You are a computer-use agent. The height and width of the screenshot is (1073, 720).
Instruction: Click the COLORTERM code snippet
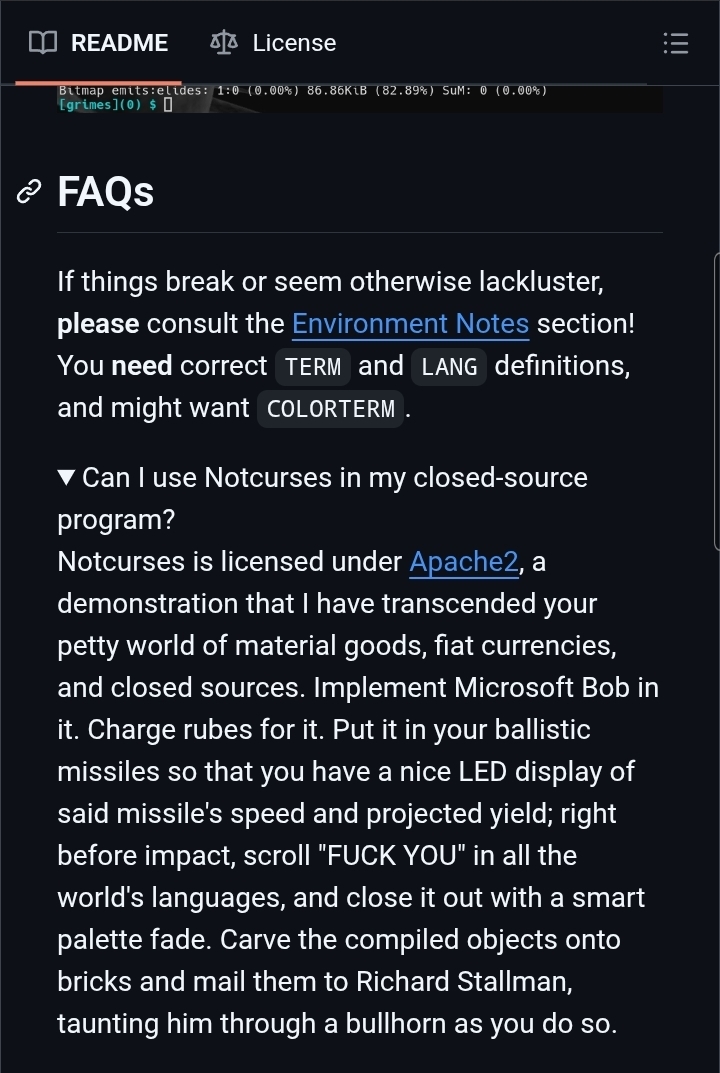[330, 409]
